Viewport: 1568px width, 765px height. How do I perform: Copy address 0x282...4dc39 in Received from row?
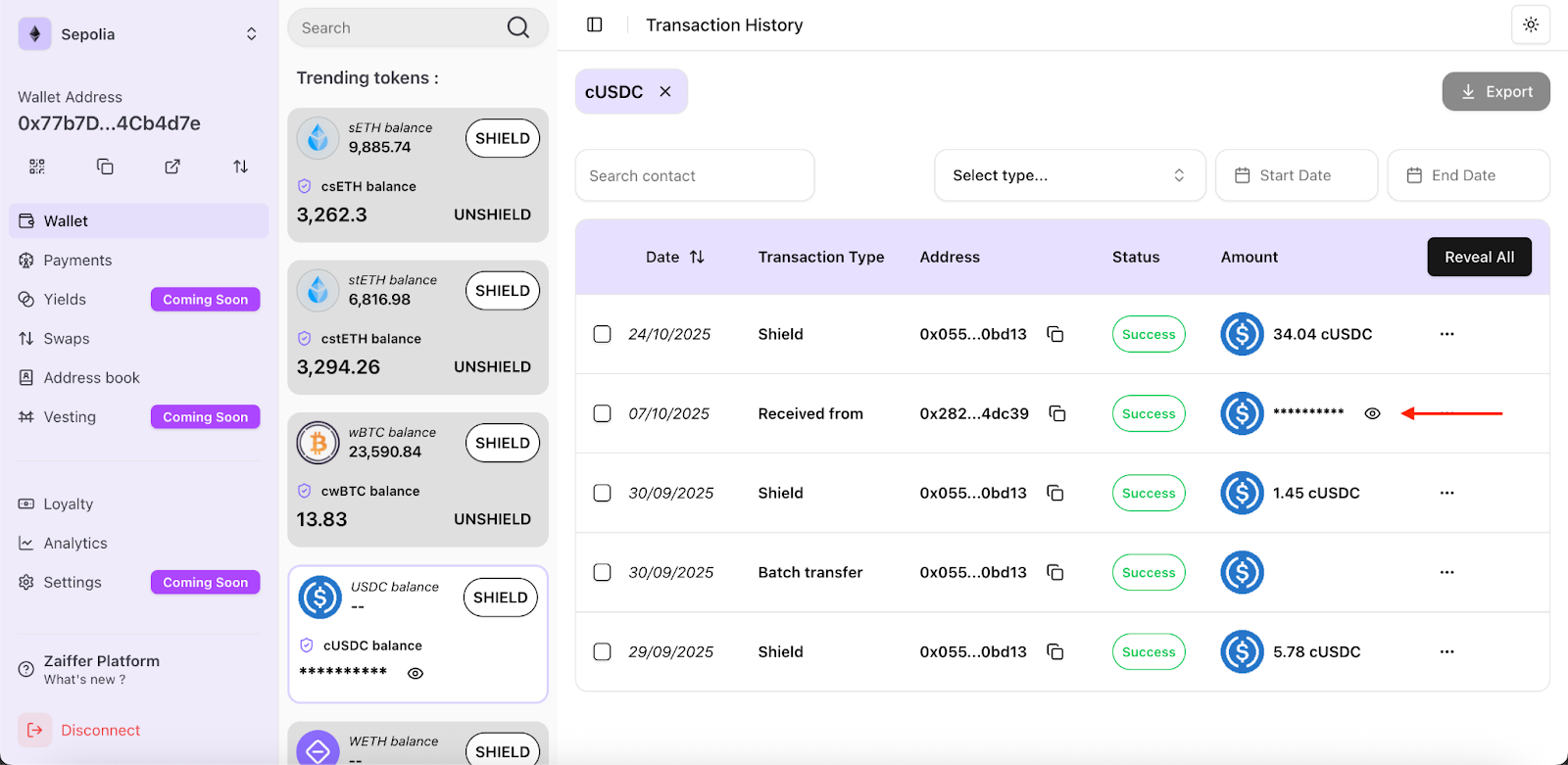coord(1057,413)
